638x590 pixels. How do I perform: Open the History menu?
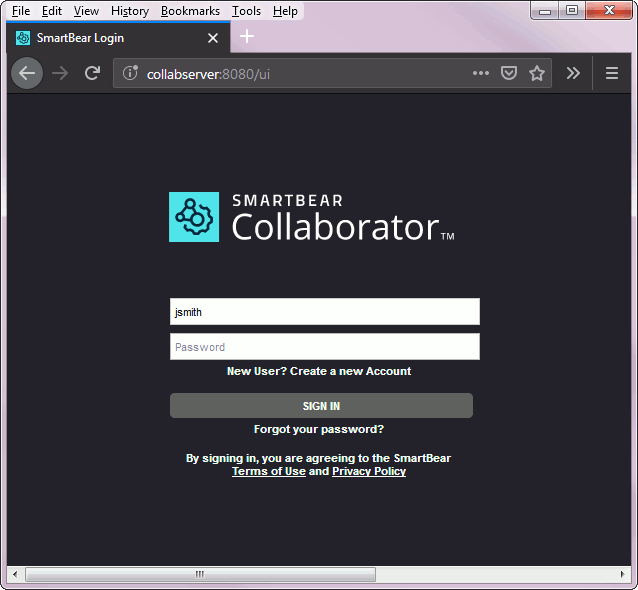point(130,11)
